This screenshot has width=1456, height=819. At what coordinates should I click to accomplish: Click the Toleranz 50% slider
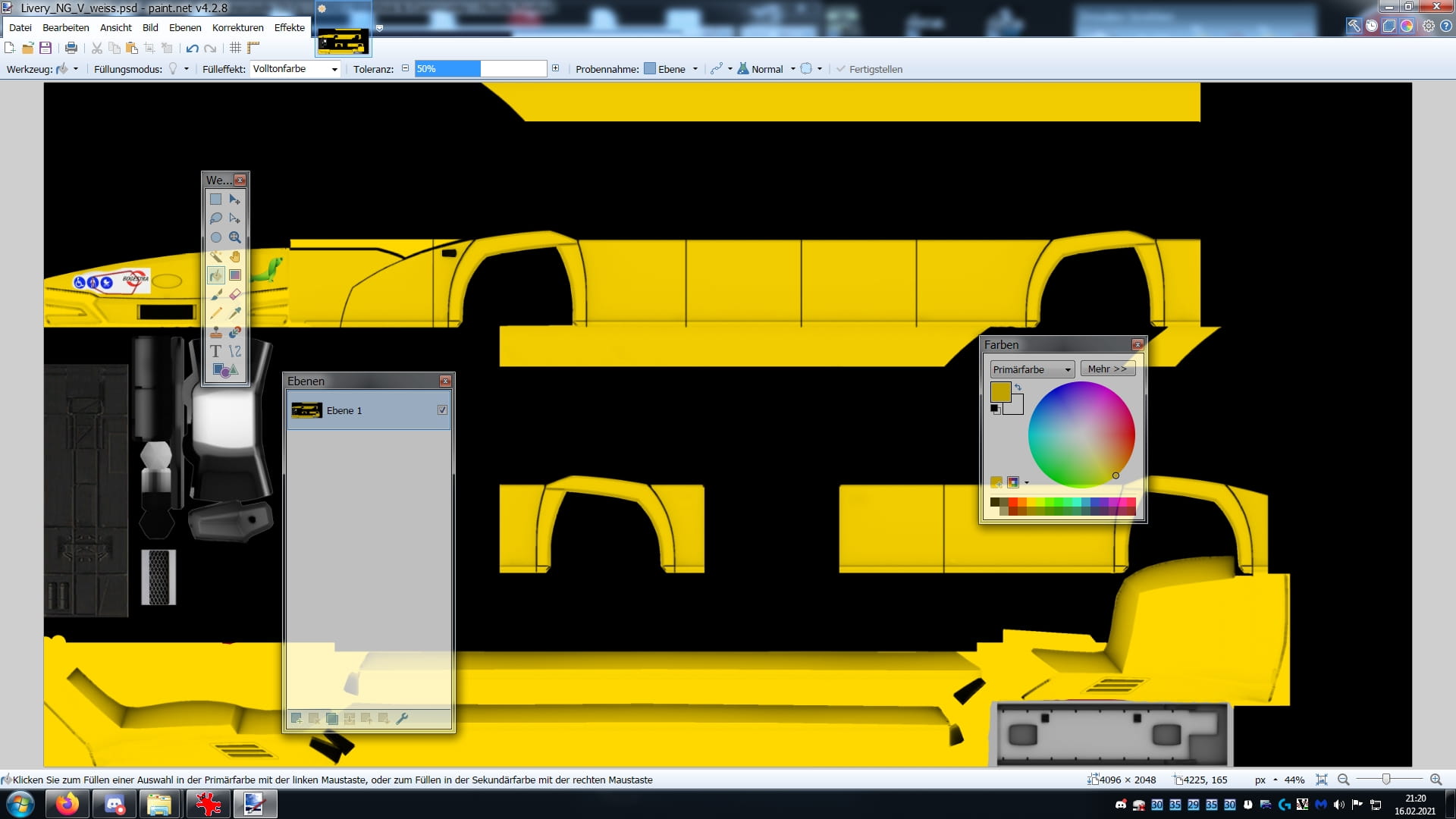(480, 69)
